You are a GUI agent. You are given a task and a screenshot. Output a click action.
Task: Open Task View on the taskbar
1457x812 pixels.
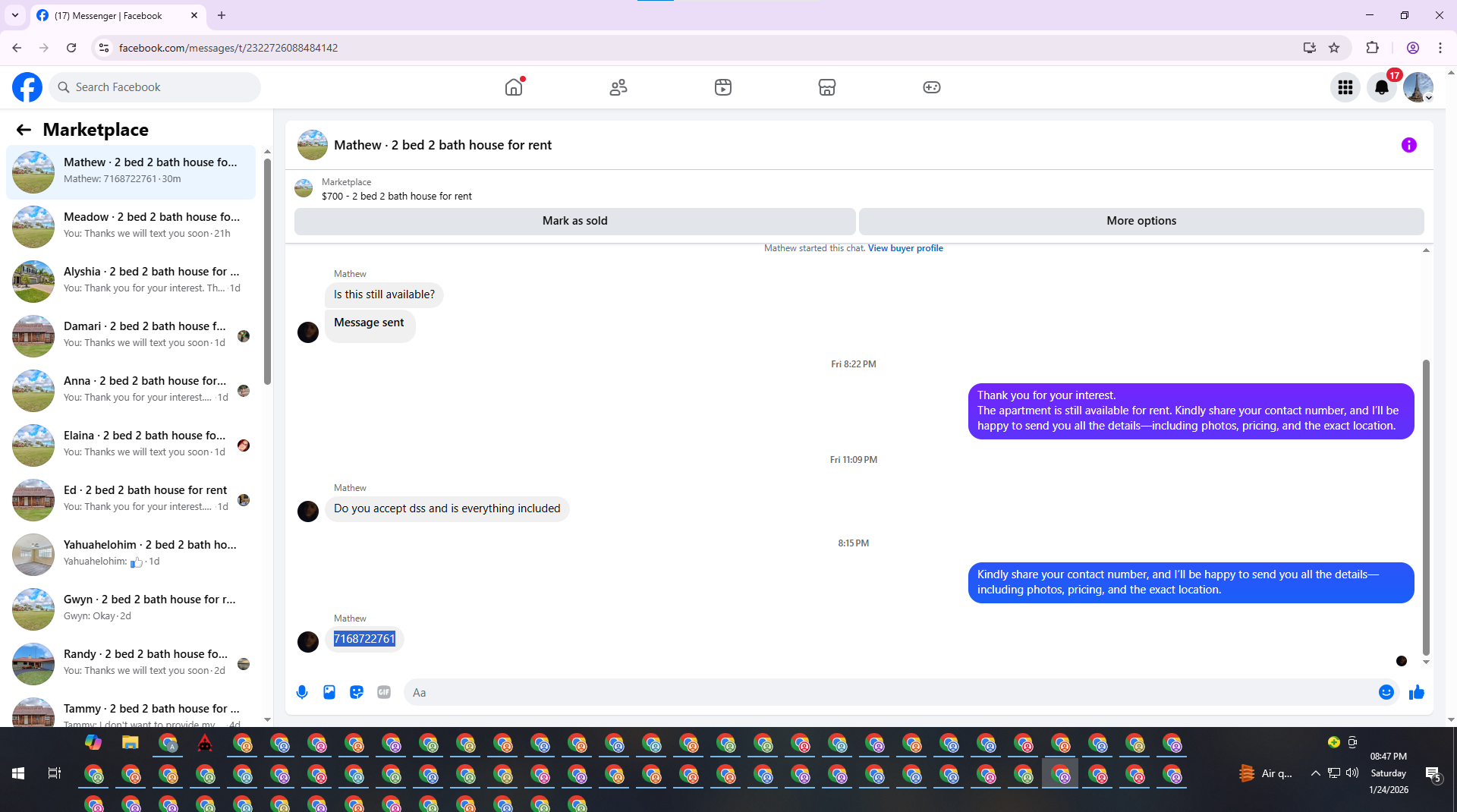pos(54,773)
